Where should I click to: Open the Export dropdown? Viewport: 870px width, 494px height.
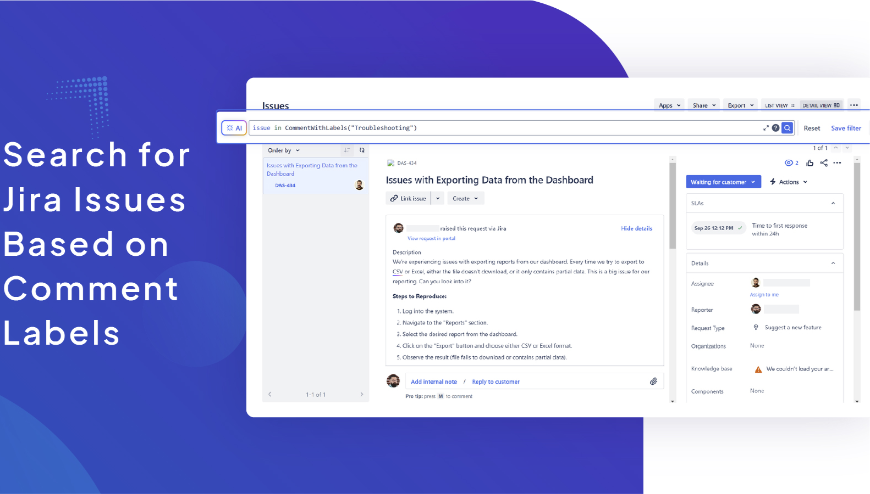tap(741, 105)
